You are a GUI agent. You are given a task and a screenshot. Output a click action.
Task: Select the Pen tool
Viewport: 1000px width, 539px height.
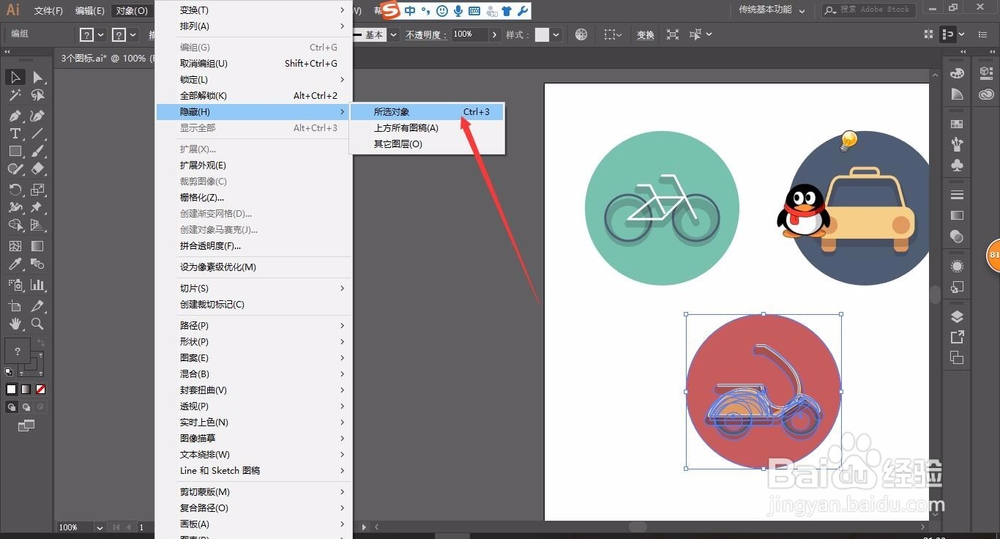pos(15,116)
